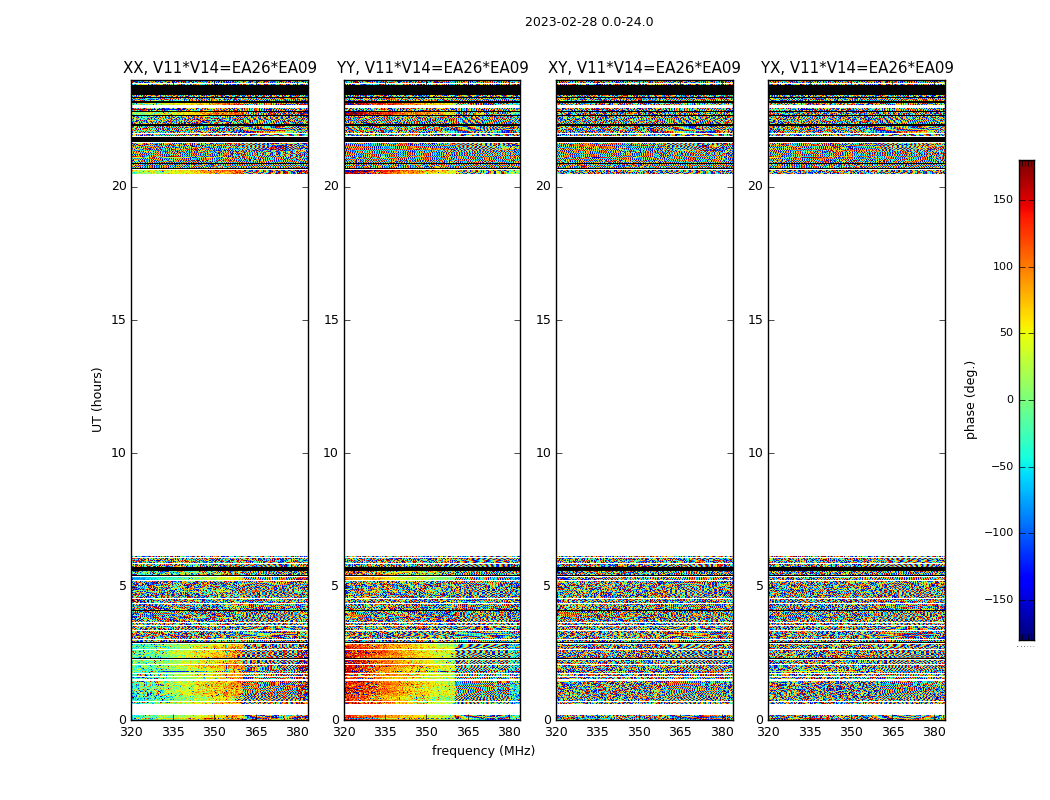Screen dimensions: 1050x800
Task: Click the 100 colorbar tick label
Action: tap(1002, 266)
